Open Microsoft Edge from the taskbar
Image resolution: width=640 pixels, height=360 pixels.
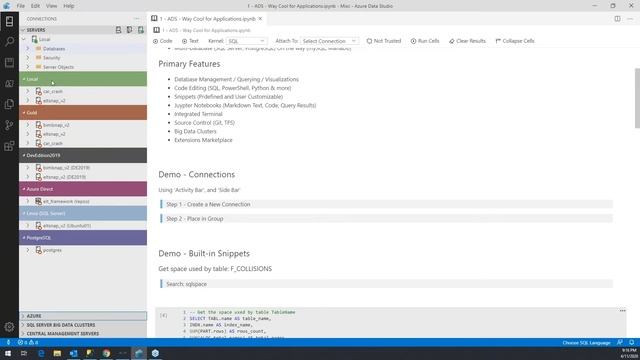(x=41, y=353)
